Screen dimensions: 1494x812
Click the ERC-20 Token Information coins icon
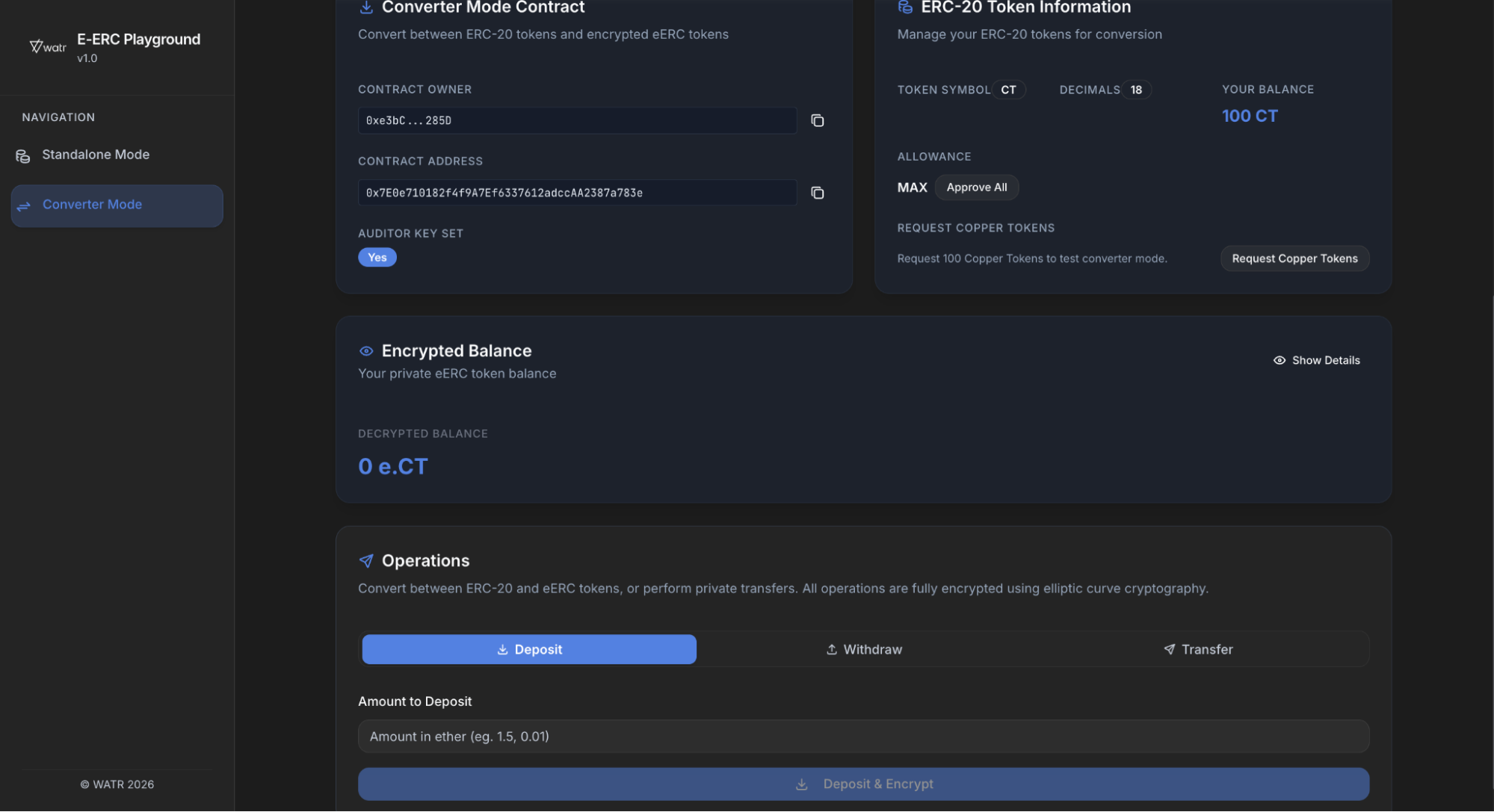905,7
